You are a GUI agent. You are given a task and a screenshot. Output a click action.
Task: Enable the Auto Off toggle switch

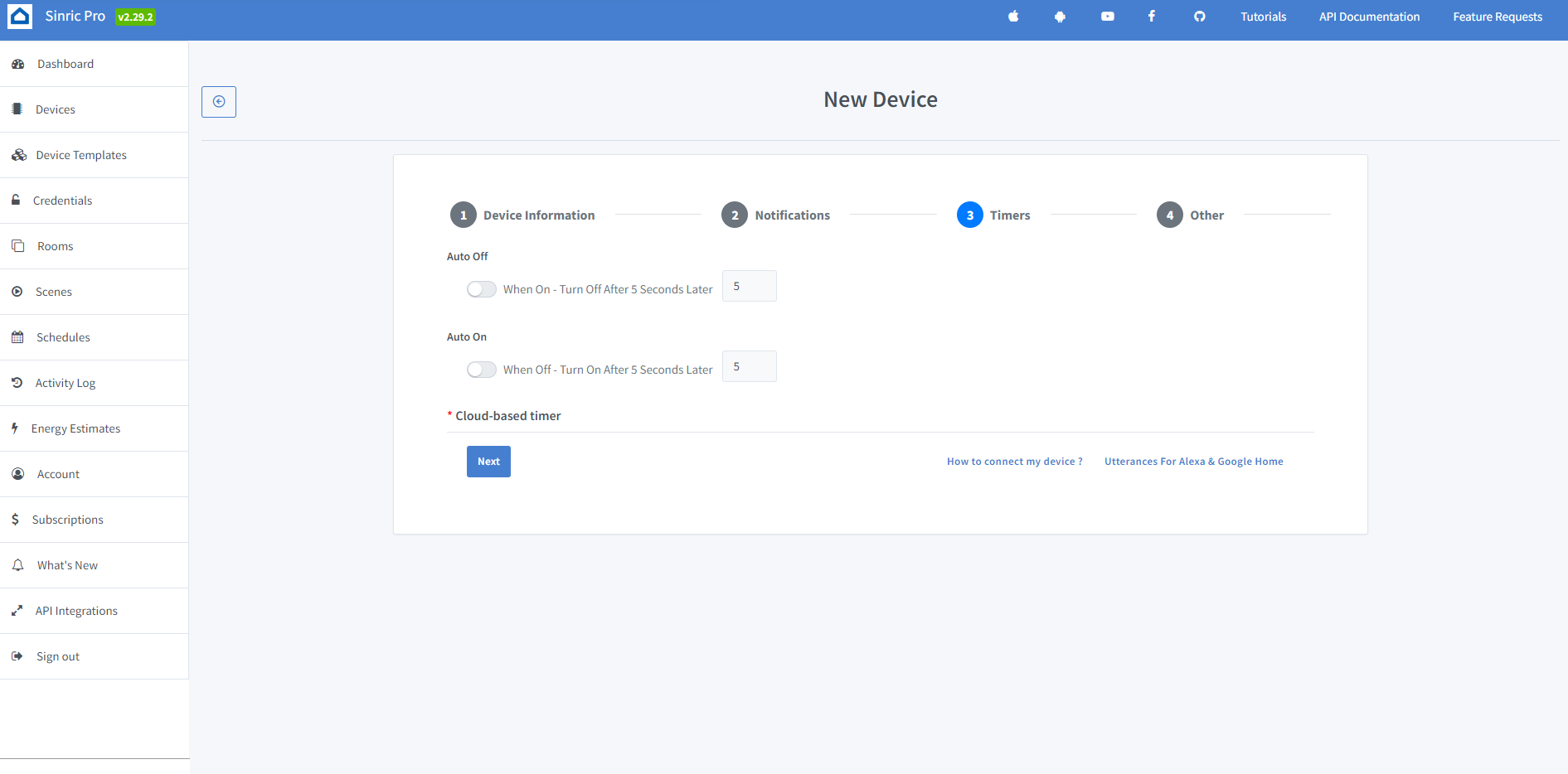point(482,289)
